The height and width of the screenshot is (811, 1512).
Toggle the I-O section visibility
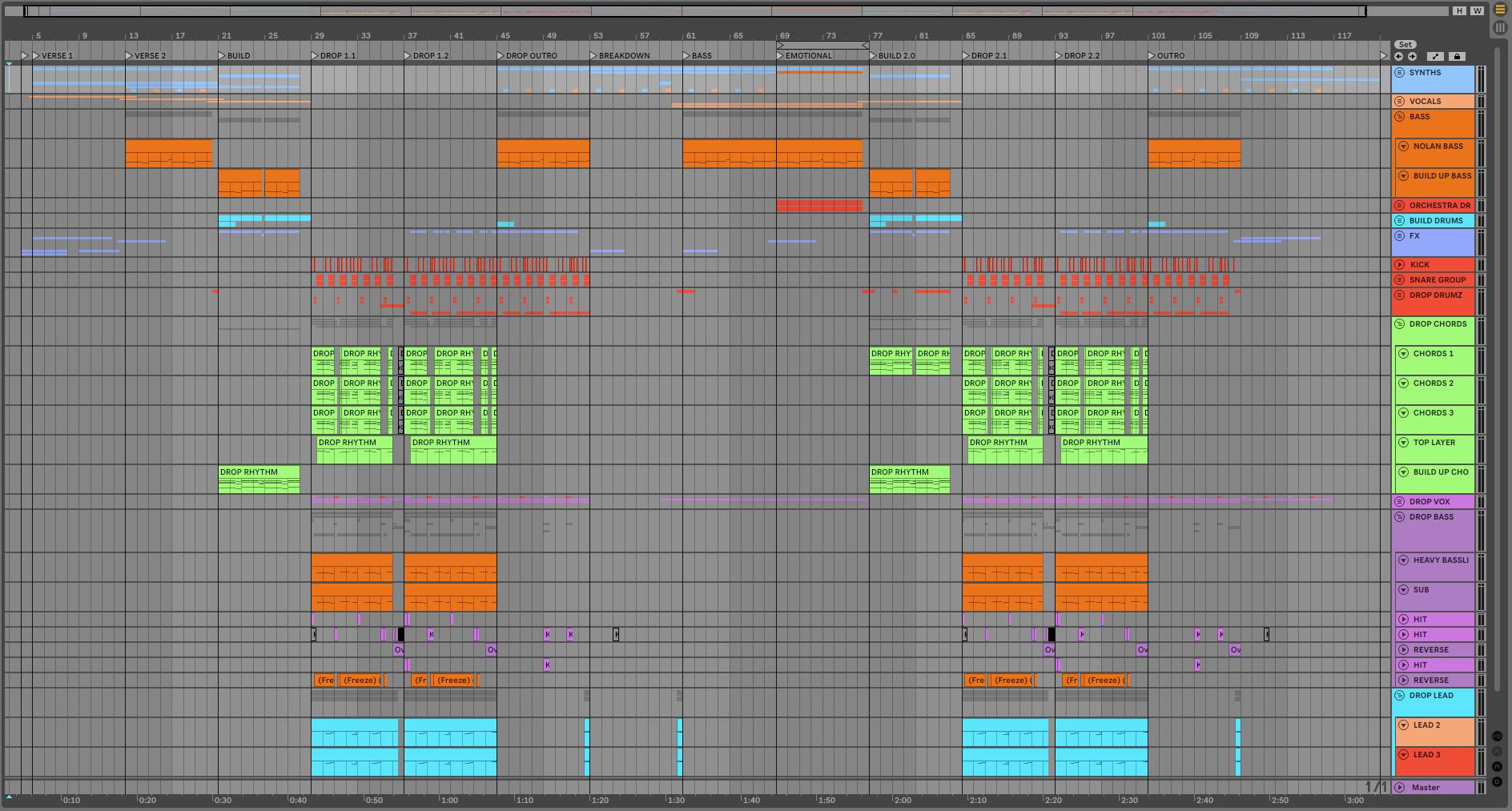1497,737
